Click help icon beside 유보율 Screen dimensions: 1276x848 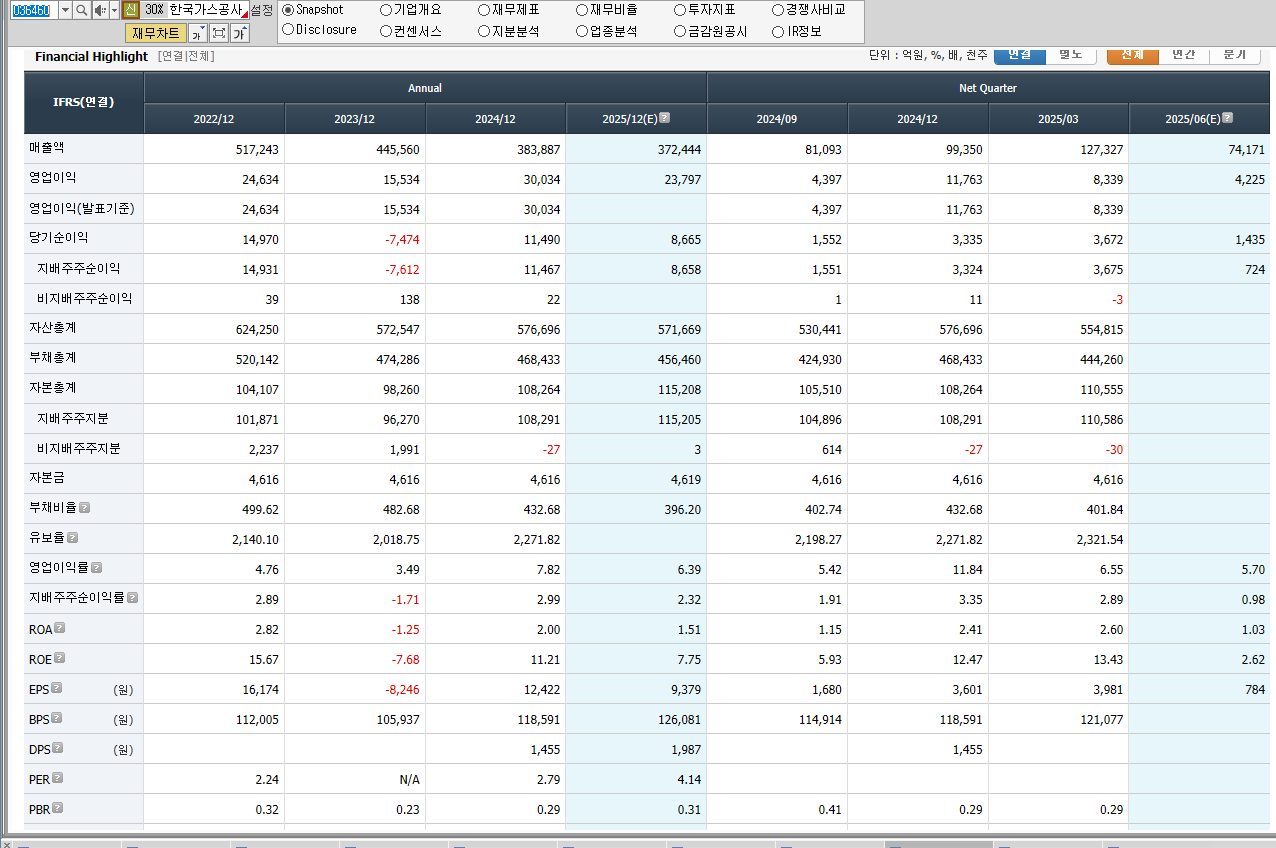point(72,538)
